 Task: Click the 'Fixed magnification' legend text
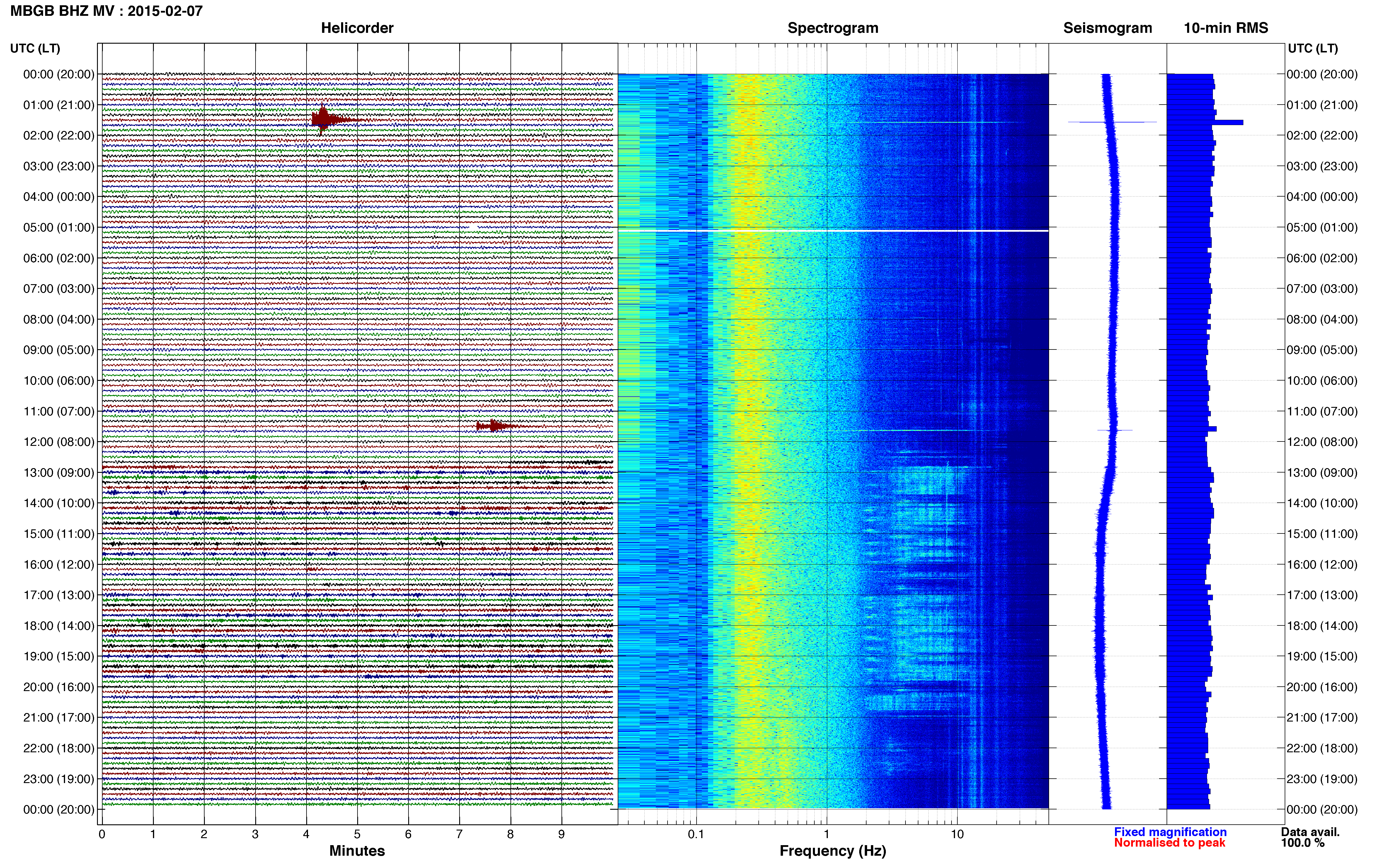click(1170, 832)
